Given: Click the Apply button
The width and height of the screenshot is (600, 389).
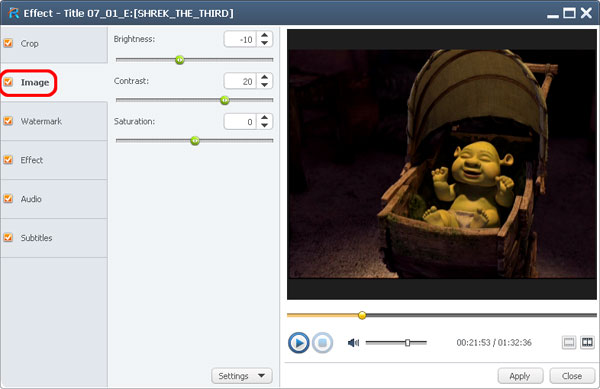Looking at the screenshot, I should (x=520, y=376).
